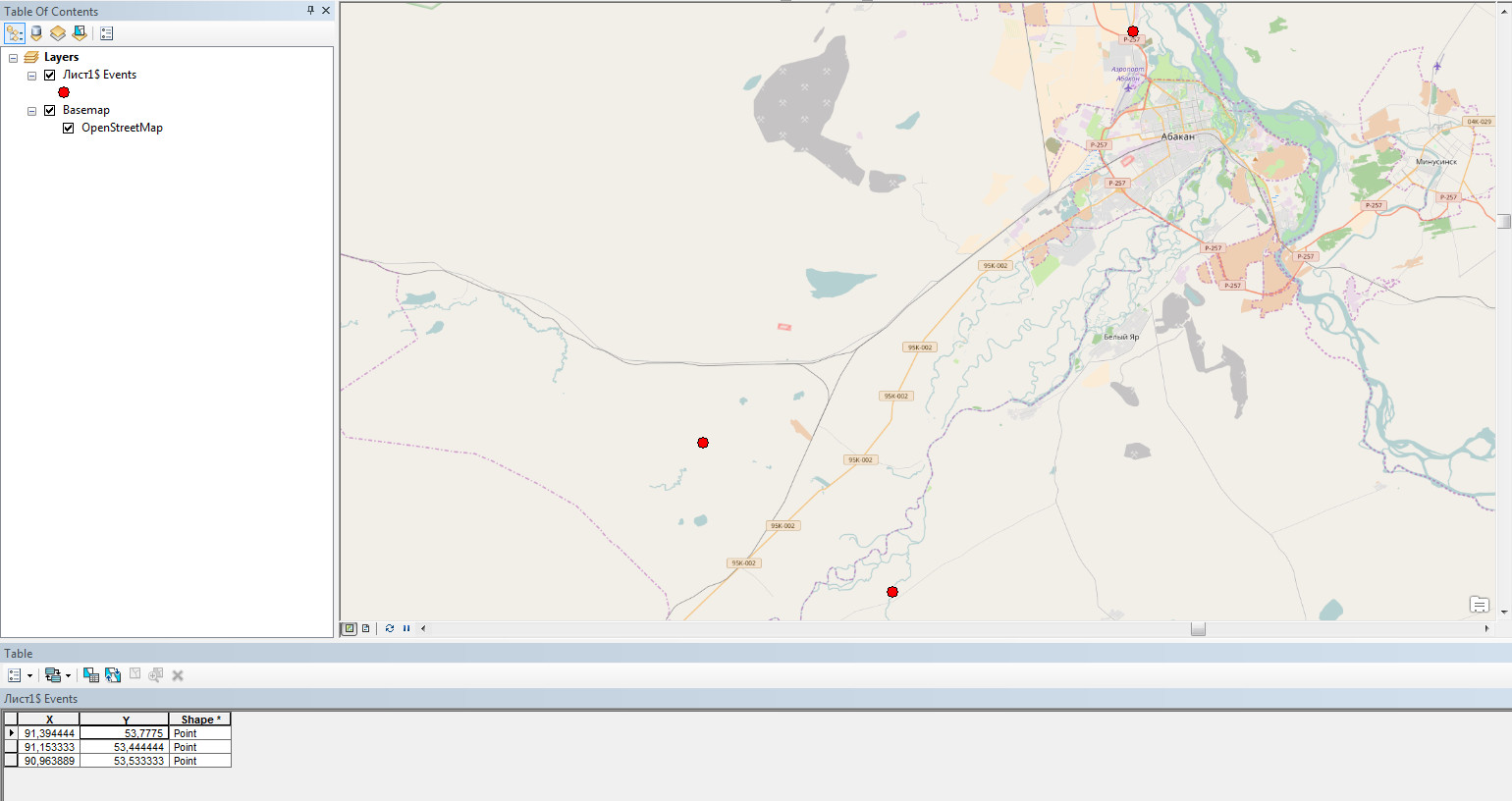Switch to List By Visibility view
1512x801 pixels.
(x=58, y=33)
